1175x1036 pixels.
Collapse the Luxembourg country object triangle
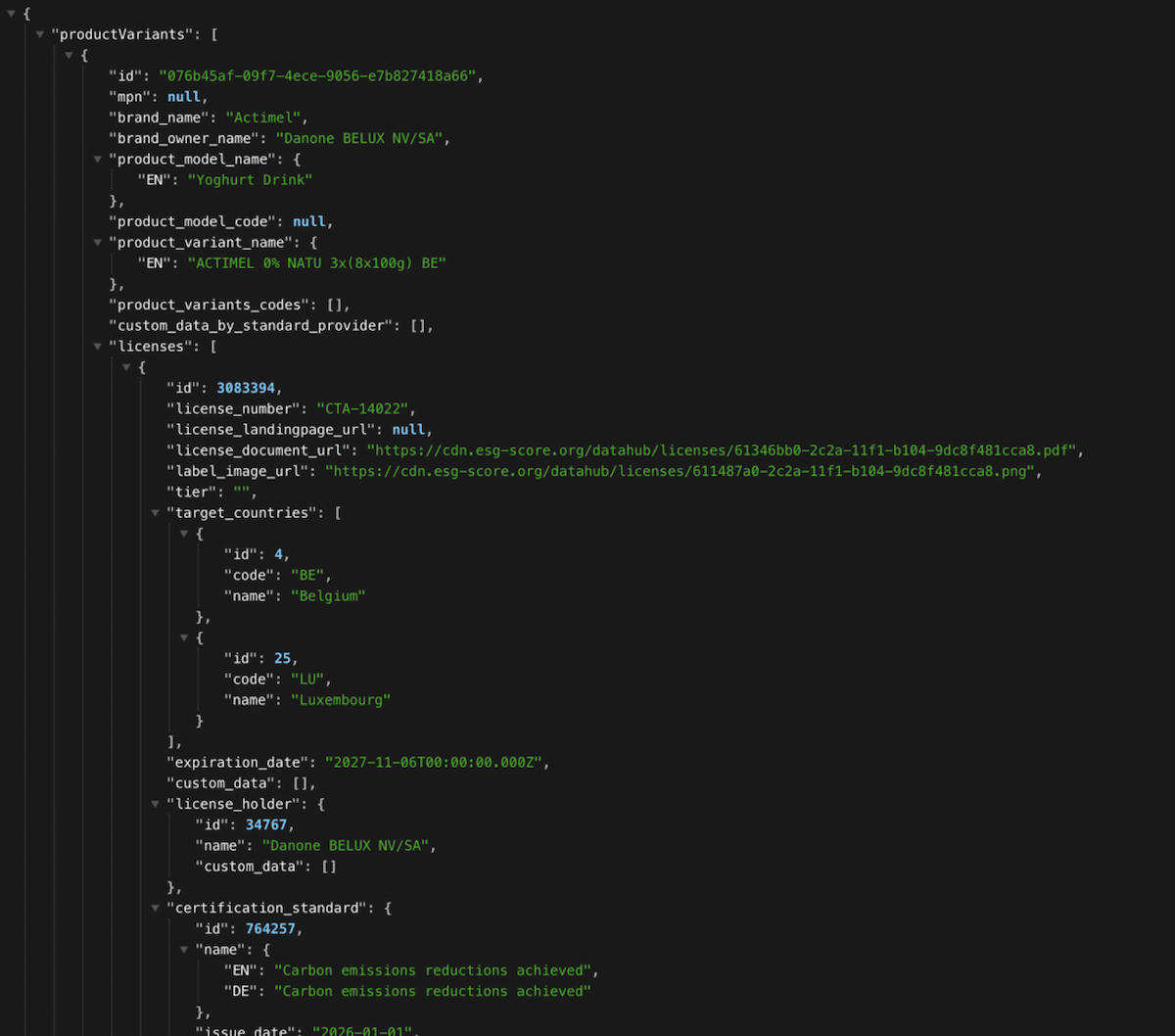pyautogui.click(x=184, y=637)
